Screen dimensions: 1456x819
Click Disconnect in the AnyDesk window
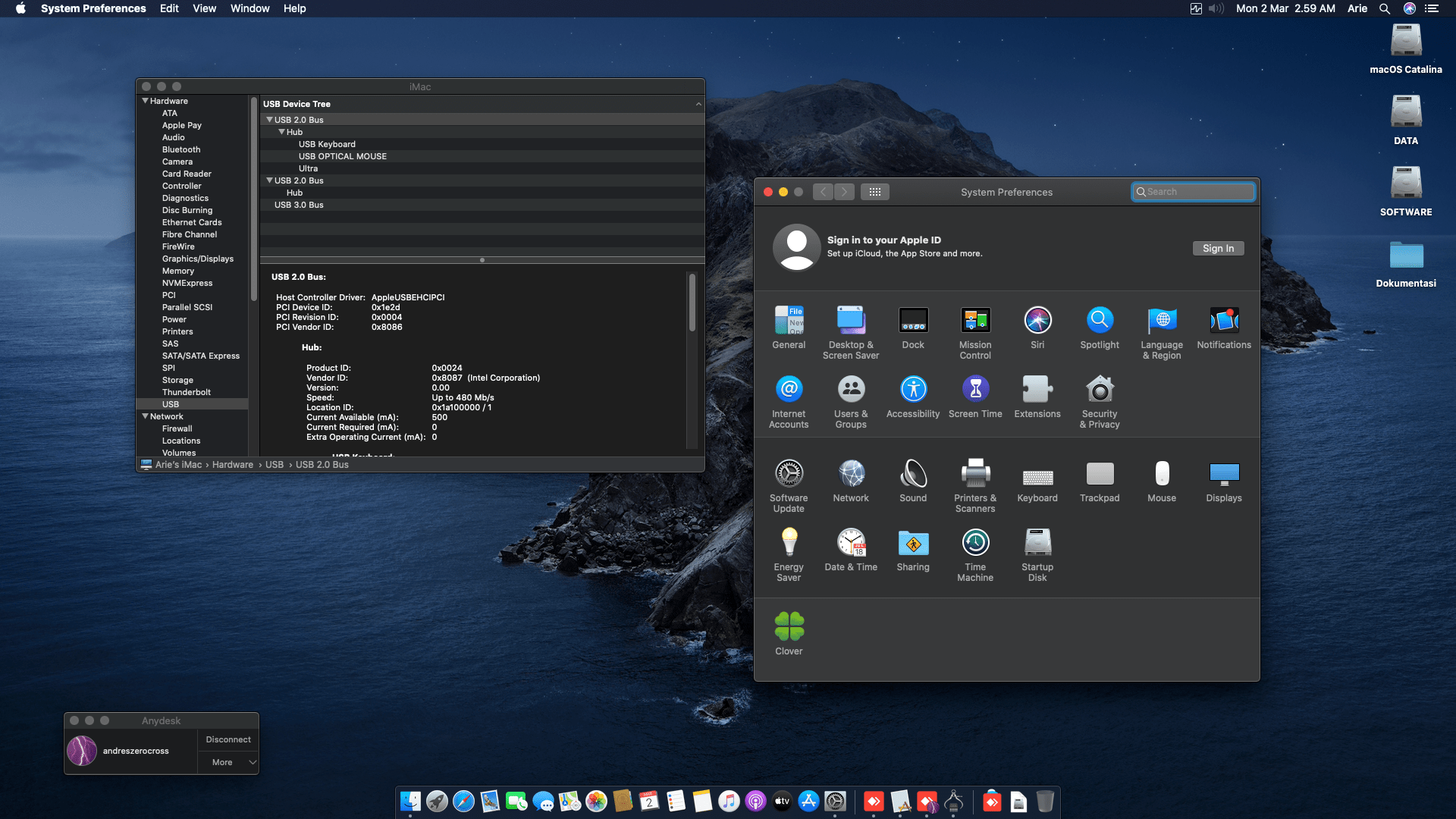click(227, 739)
